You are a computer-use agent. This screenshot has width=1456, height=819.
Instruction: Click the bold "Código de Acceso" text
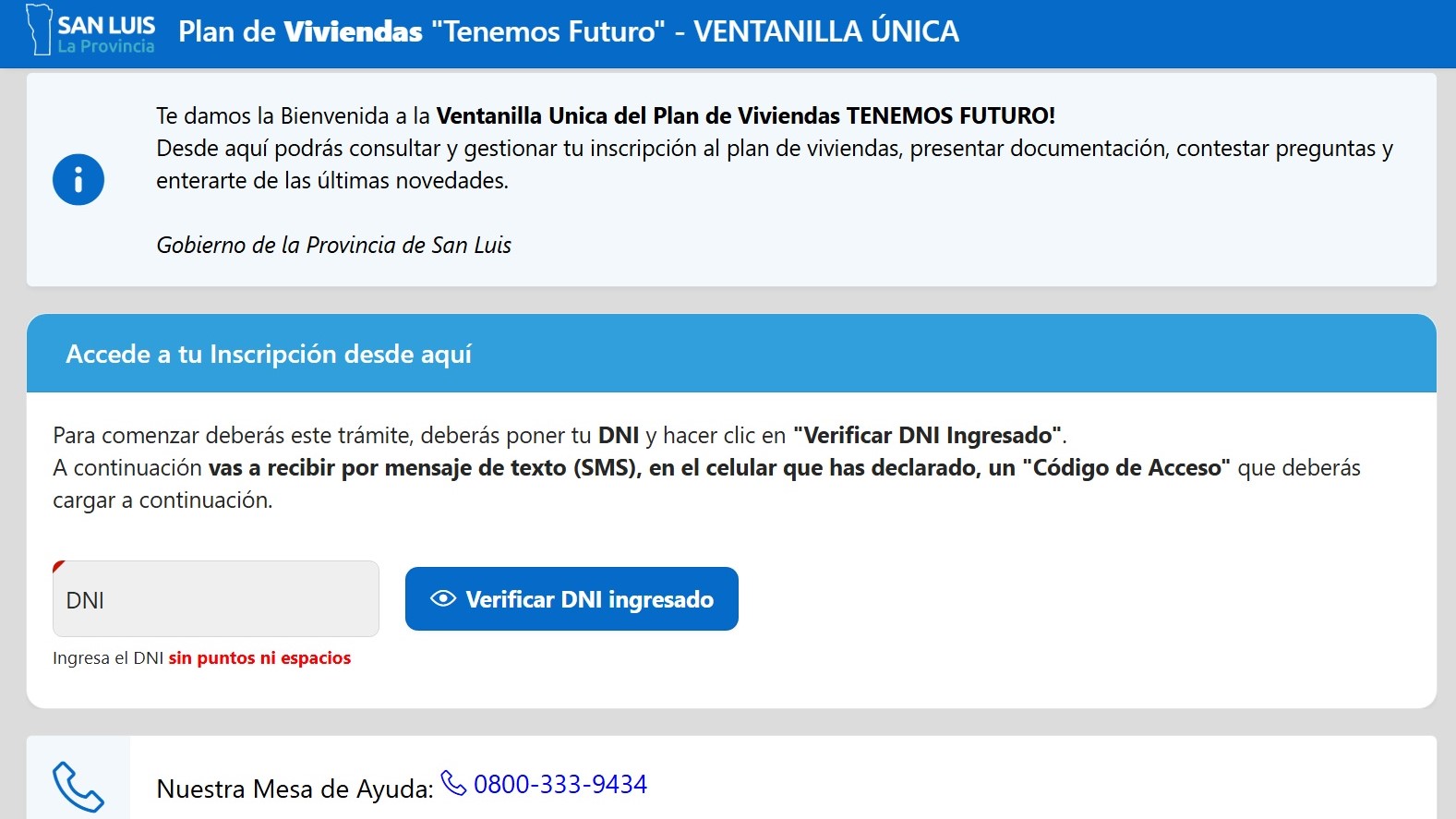[x=1126, y=467]
